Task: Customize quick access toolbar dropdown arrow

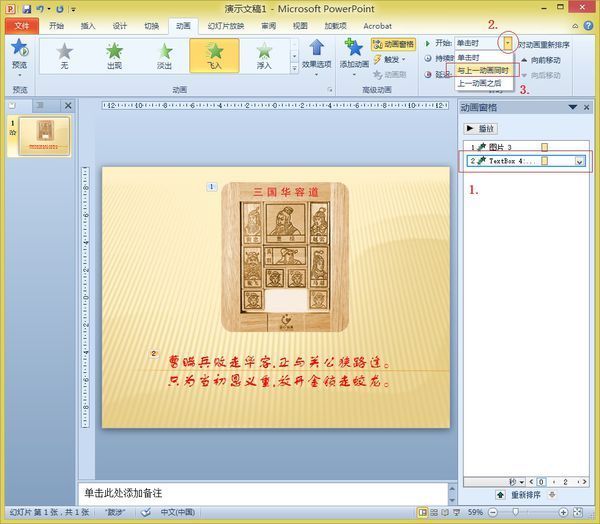Action: click(x=73, y=9)
